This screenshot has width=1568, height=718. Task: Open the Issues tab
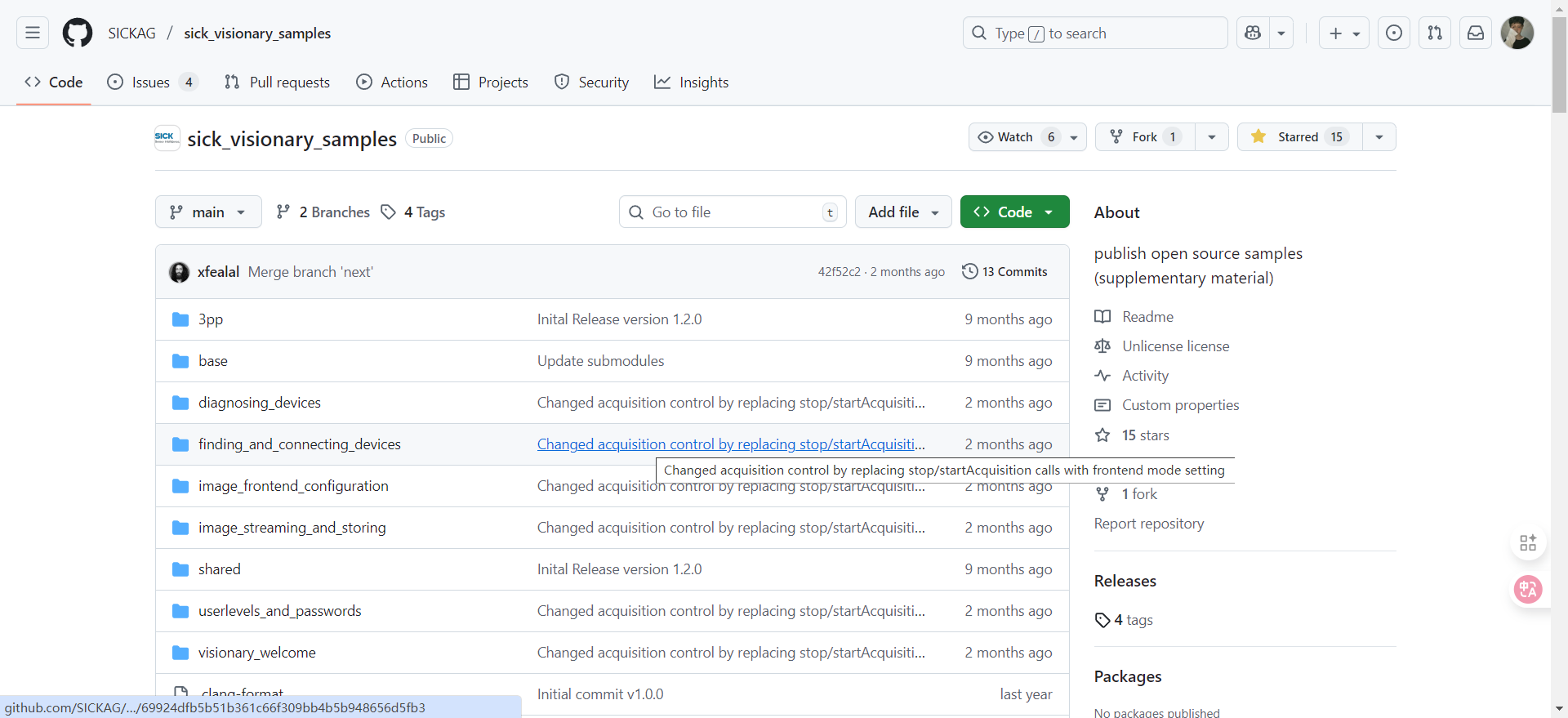pyautogui.click(x=153, y=82)
